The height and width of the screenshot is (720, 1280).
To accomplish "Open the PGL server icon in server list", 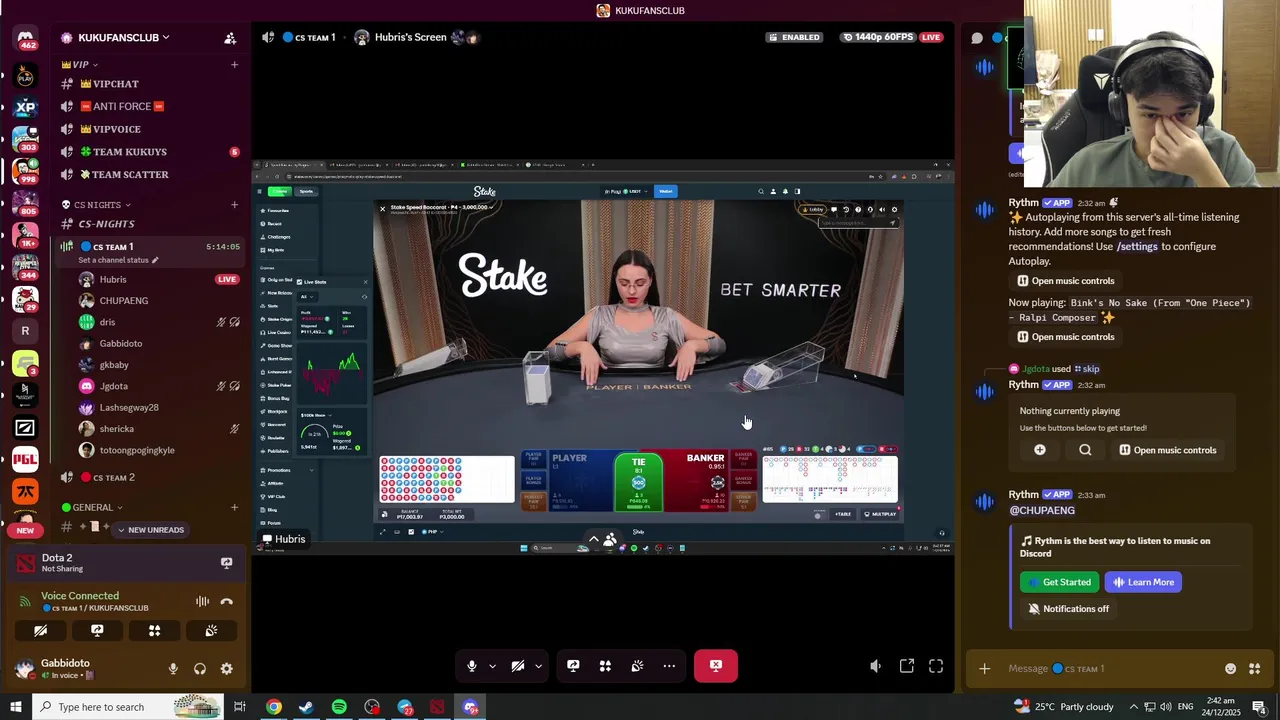I will pyautogui.click(x=25, y=460).
